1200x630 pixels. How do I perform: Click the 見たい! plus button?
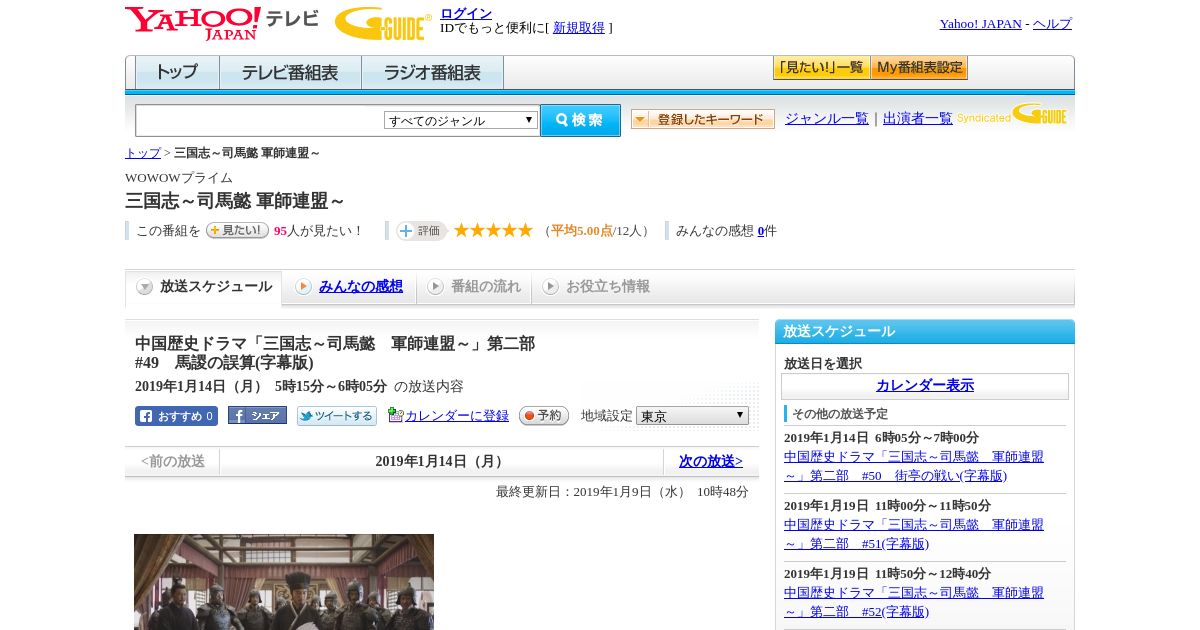pyautogui.click(x=237, y=230)
